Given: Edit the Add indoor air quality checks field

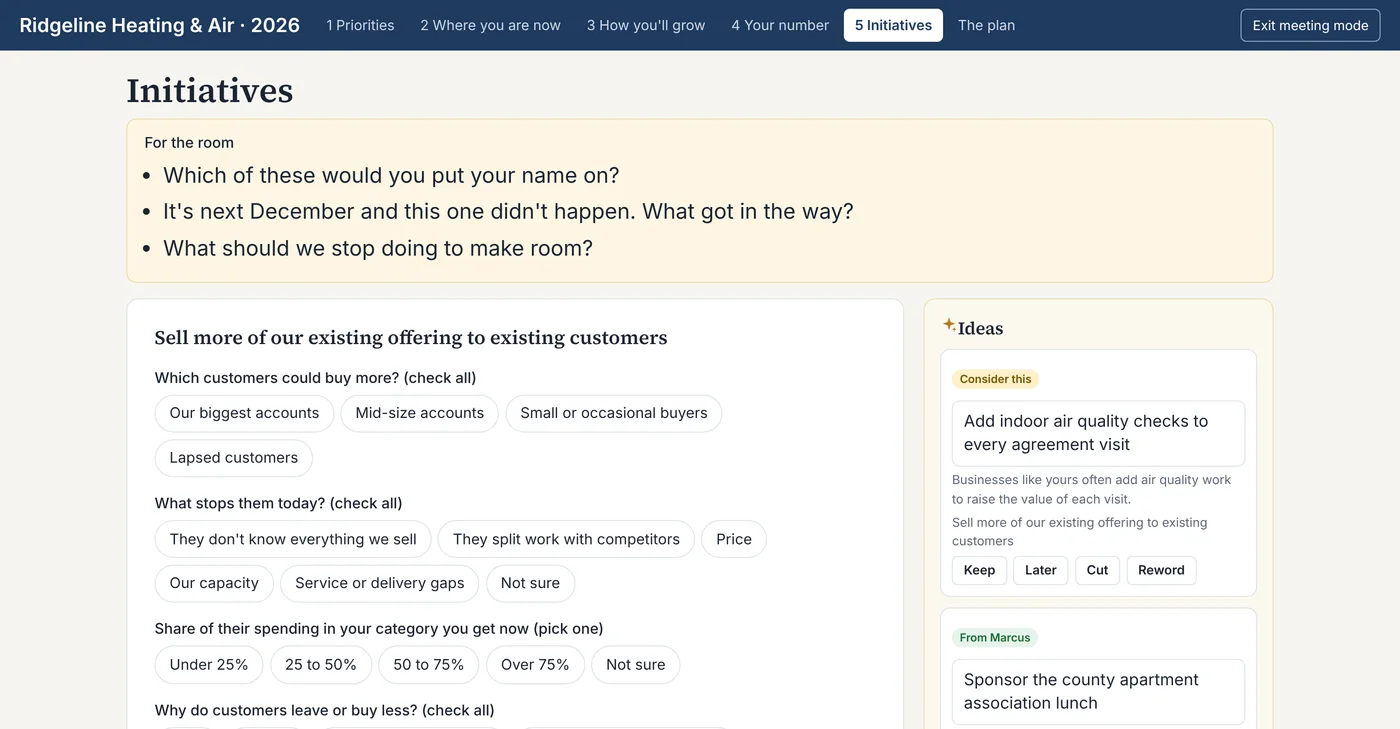Looking at the screenshot, I should pos(1098,433).
